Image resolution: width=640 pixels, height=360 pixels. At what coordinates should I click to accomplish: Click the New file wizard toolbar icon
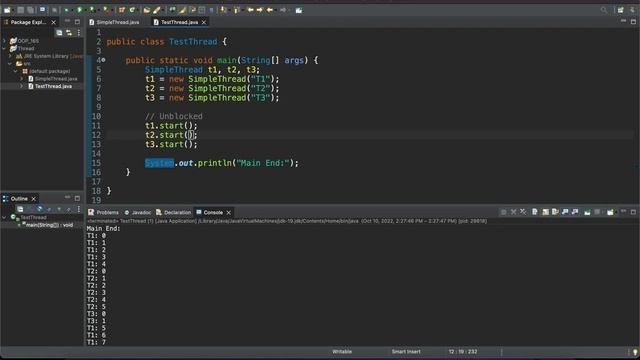(7, 10)
